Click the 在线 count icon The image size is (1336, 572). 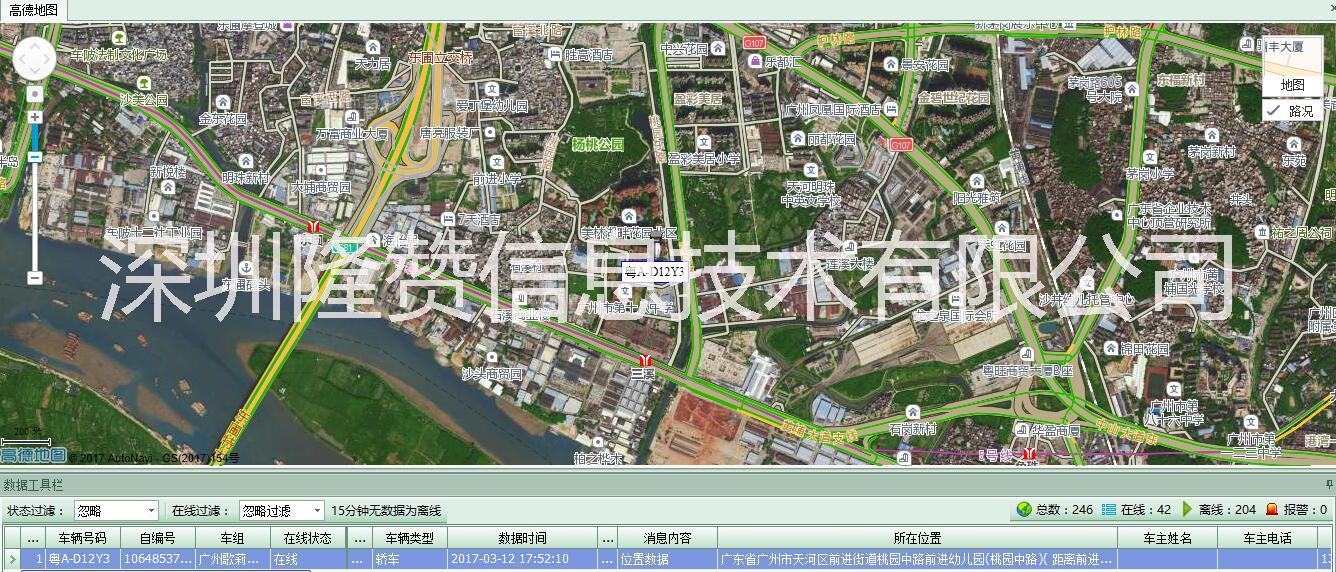(1108, 509)
